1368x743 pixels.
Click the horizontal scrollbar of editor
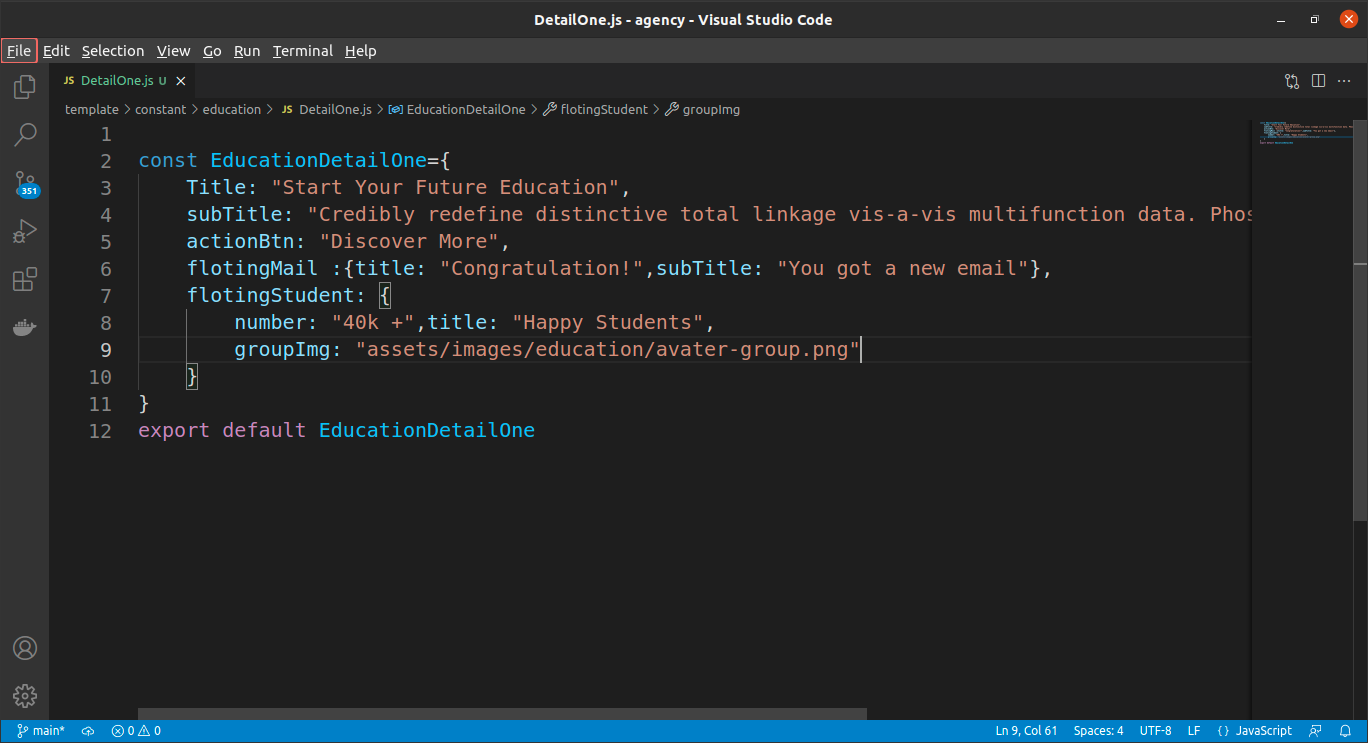pyautogui.click(x=503, y=714)
